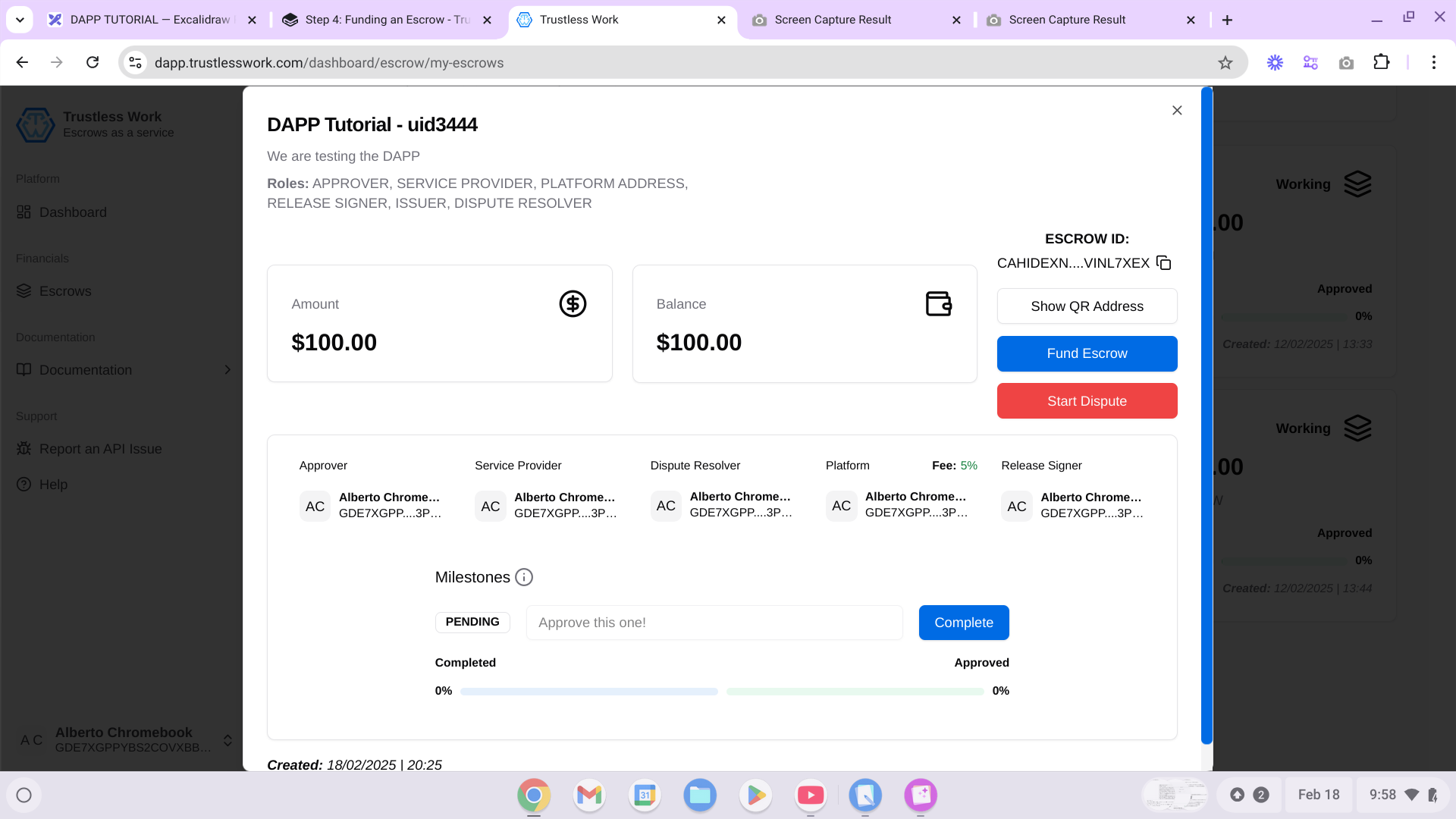
Task: Click the dollar amount icon
Action: 573,304
